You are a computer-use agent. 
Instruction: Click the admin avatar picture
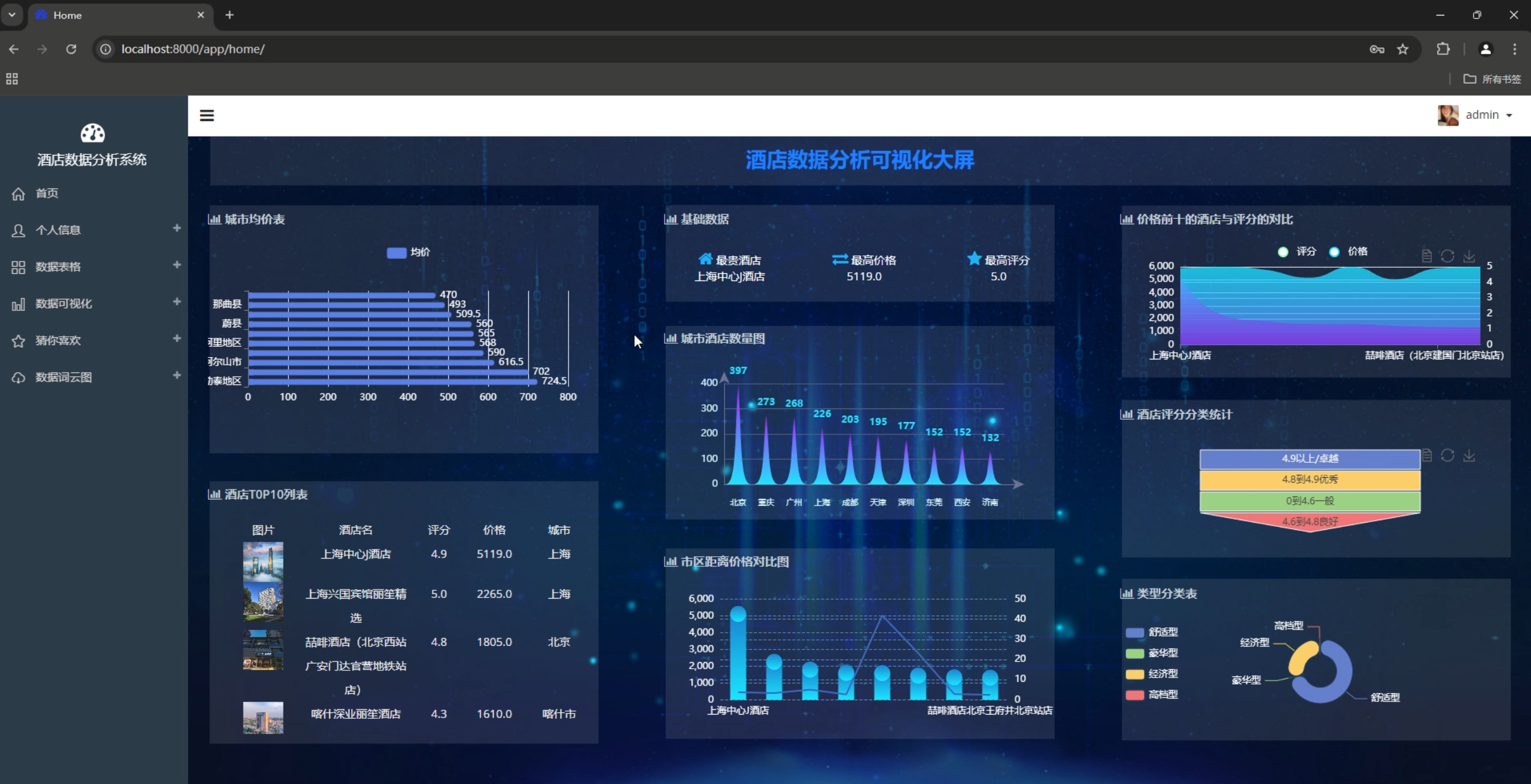click(1448, 115)
